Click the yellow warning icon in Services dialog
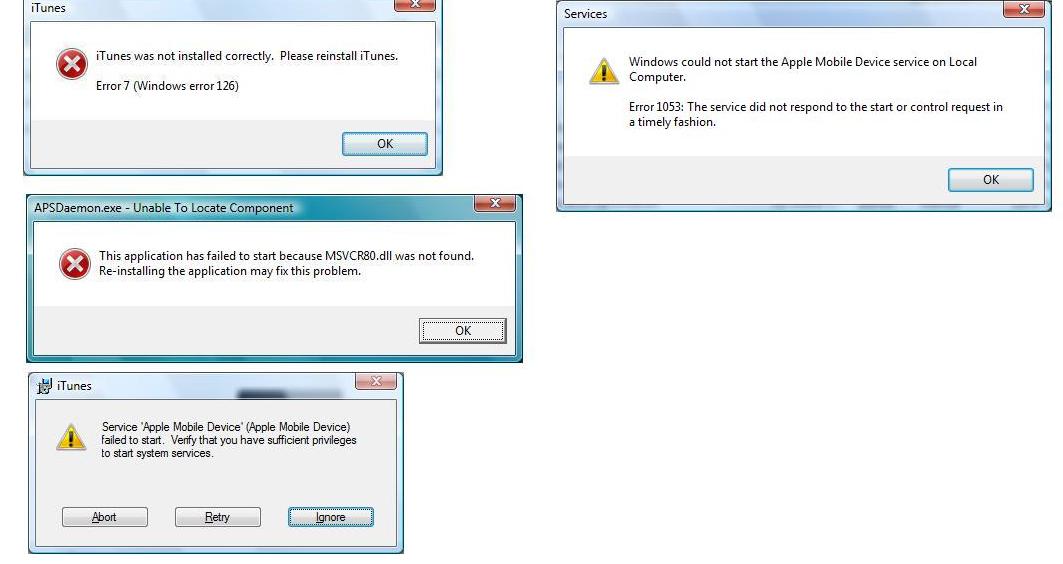 click(x=603, y=70)
